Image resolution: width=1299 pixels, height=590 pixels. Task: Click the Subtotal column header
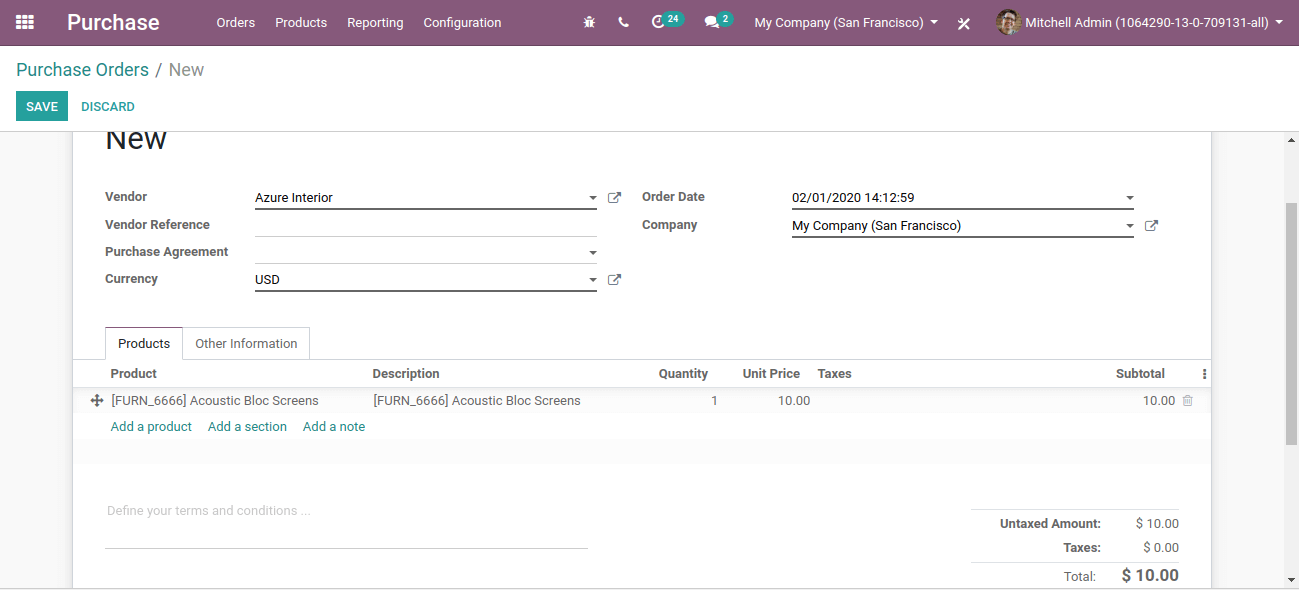tap(1140, 374)
